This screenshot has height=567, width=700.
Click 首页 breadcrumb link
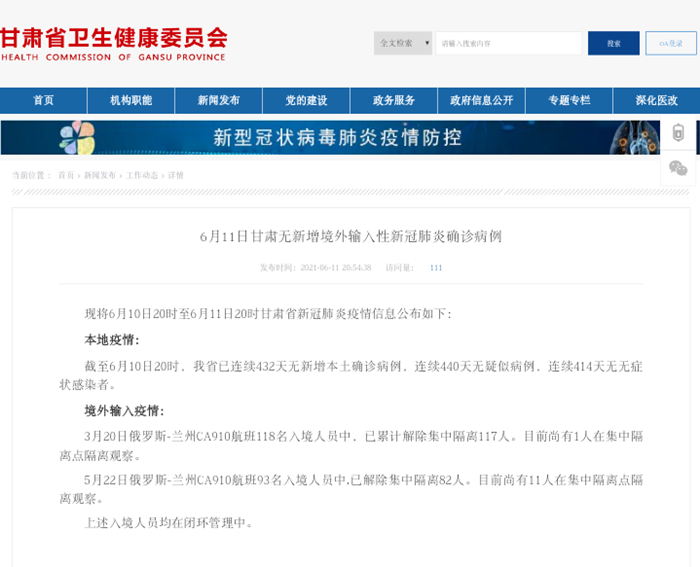point(66,175)
